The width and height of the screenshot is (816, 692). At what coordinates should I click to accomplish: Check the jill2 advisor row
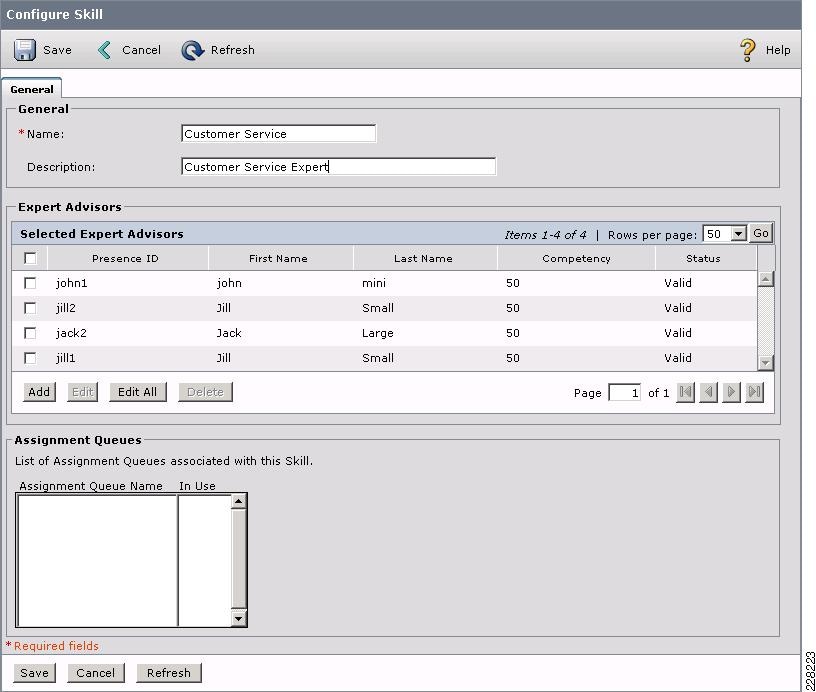pos(30,308)
